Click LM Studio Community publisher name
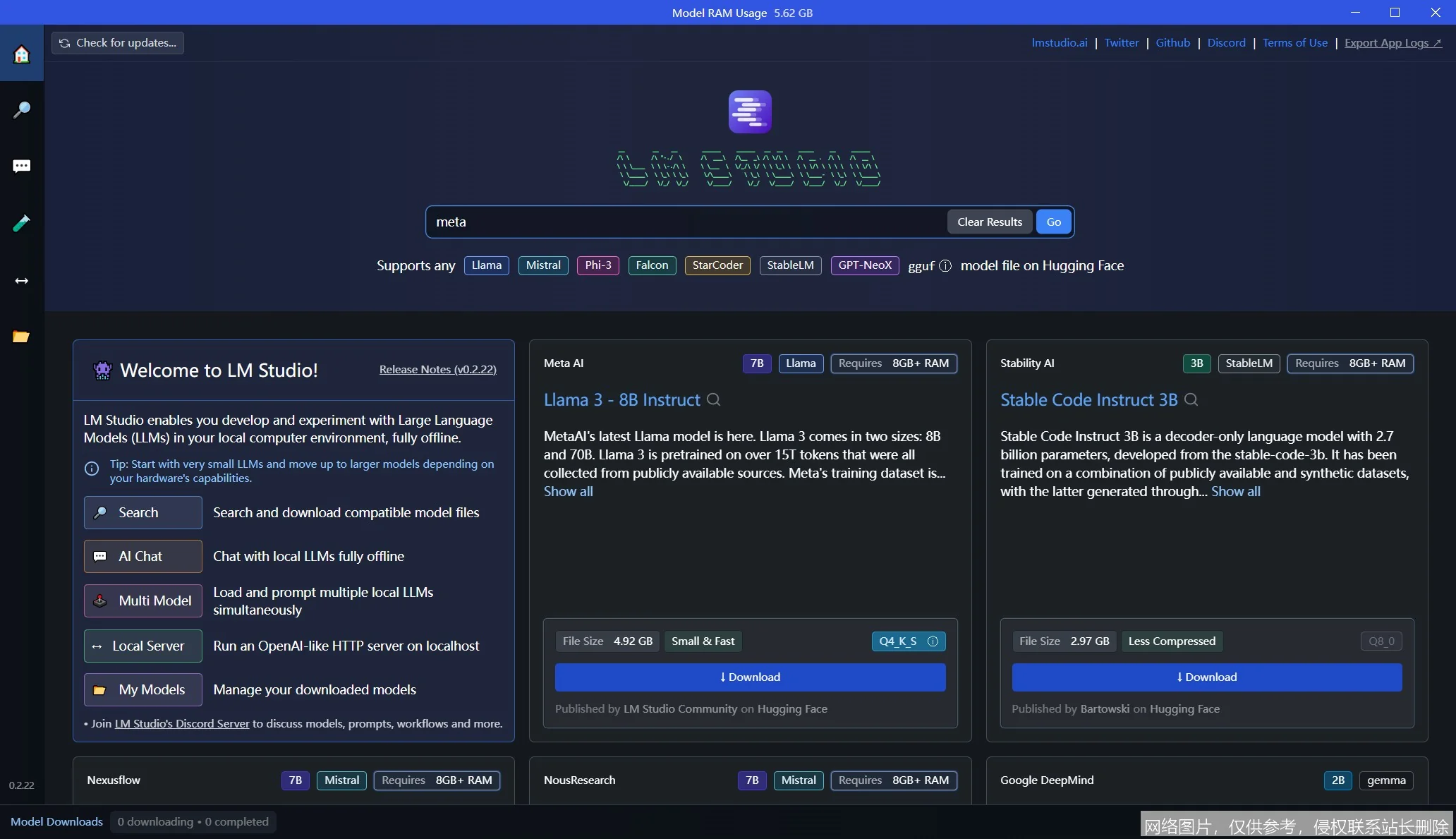1456x839 pixels. [x=680, y=709]
